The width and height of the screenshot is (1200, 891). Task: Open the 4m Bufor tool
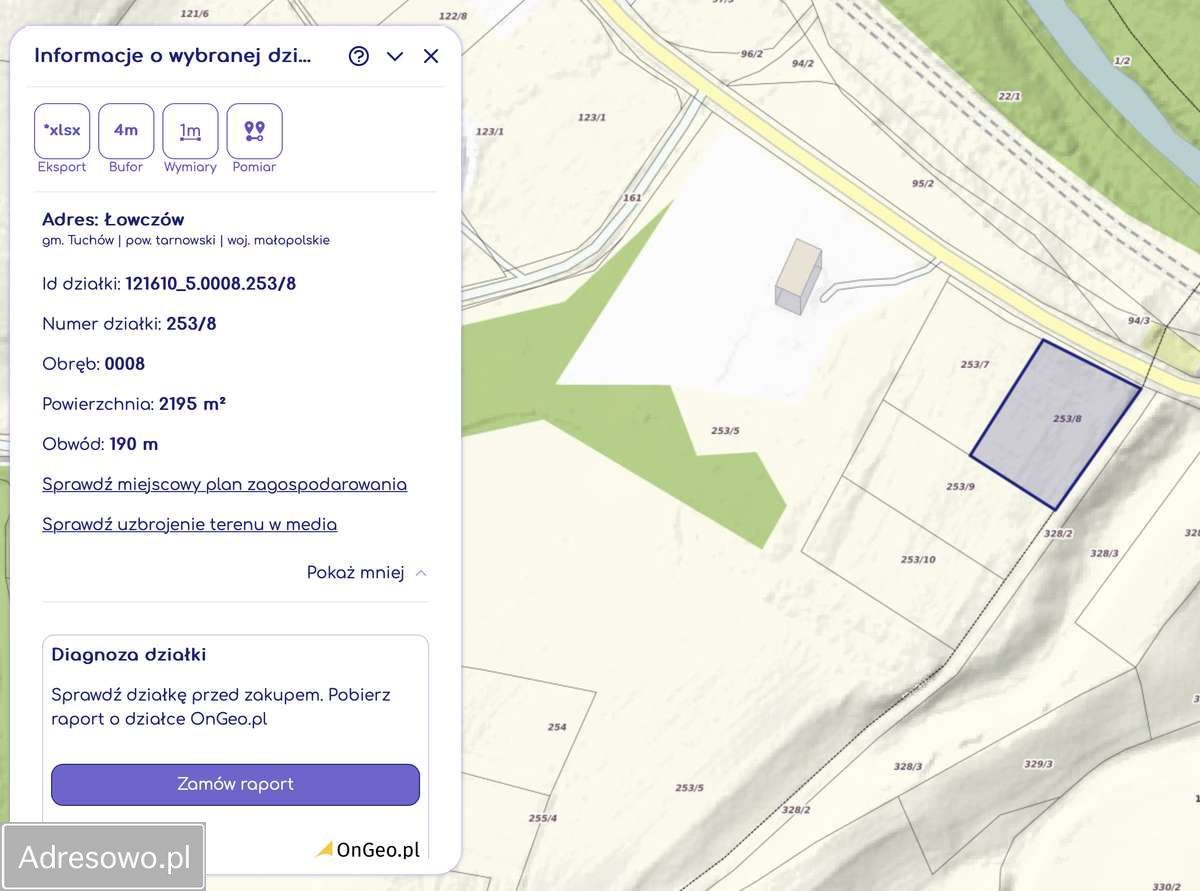click(x=126, y=131)
